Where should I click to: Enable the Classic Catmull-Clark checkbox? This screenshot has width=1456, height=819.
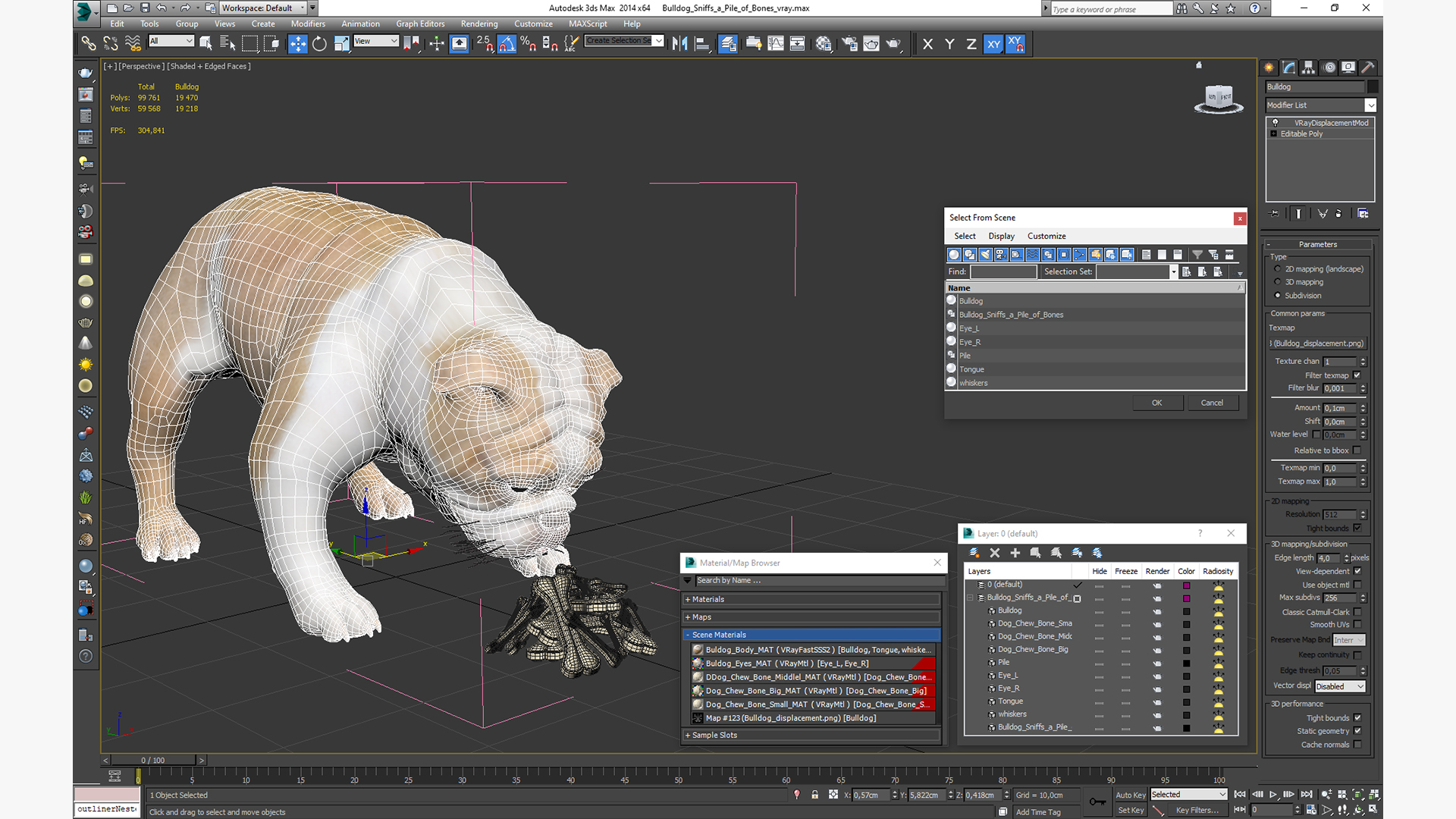click(x=1357, y=612)
